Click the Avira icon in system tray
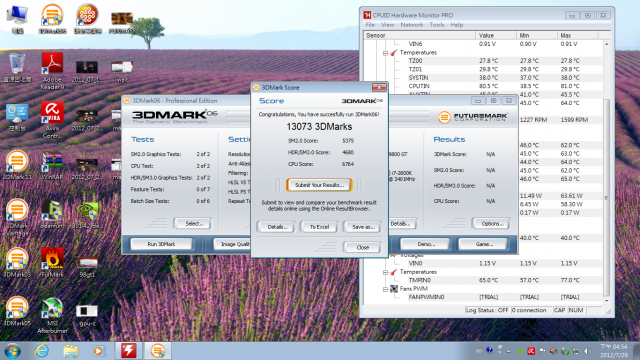Screen dimensions: 640x360 click(531, 351)
